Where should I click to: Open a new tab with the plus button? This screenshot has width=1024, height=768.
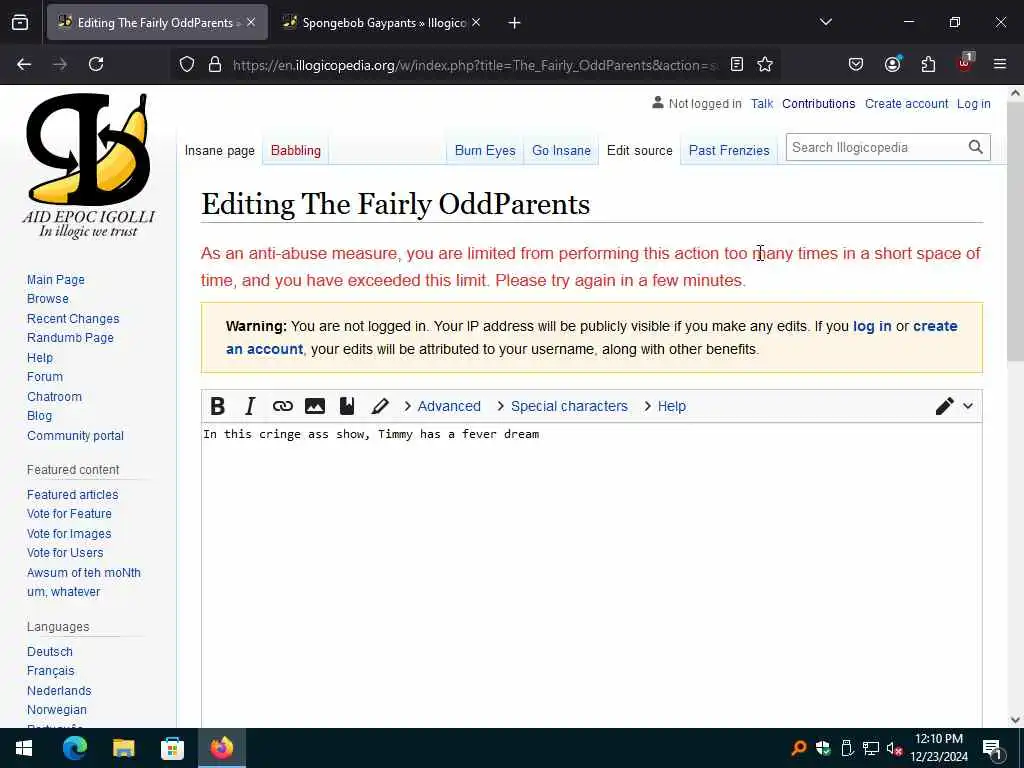[x=515, y=23]
